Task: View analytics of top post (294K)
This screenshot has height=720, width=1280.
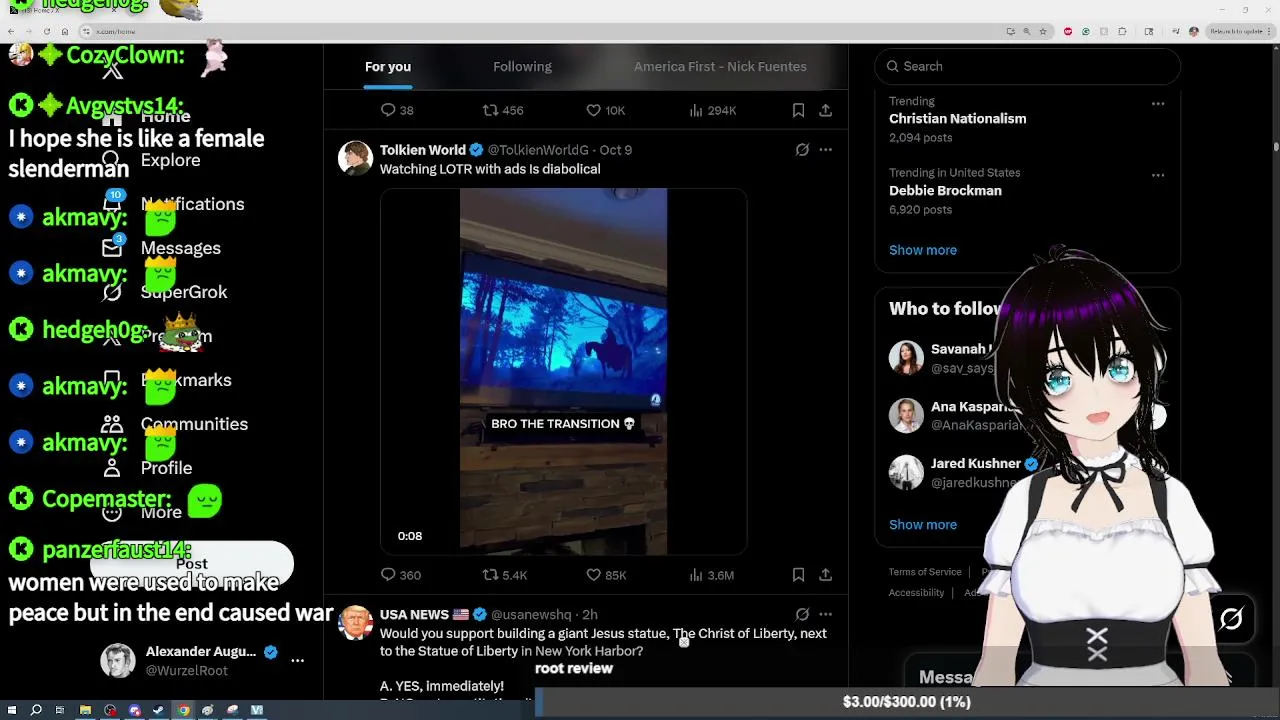Action: pyautogui.click(x=713, y=110)
